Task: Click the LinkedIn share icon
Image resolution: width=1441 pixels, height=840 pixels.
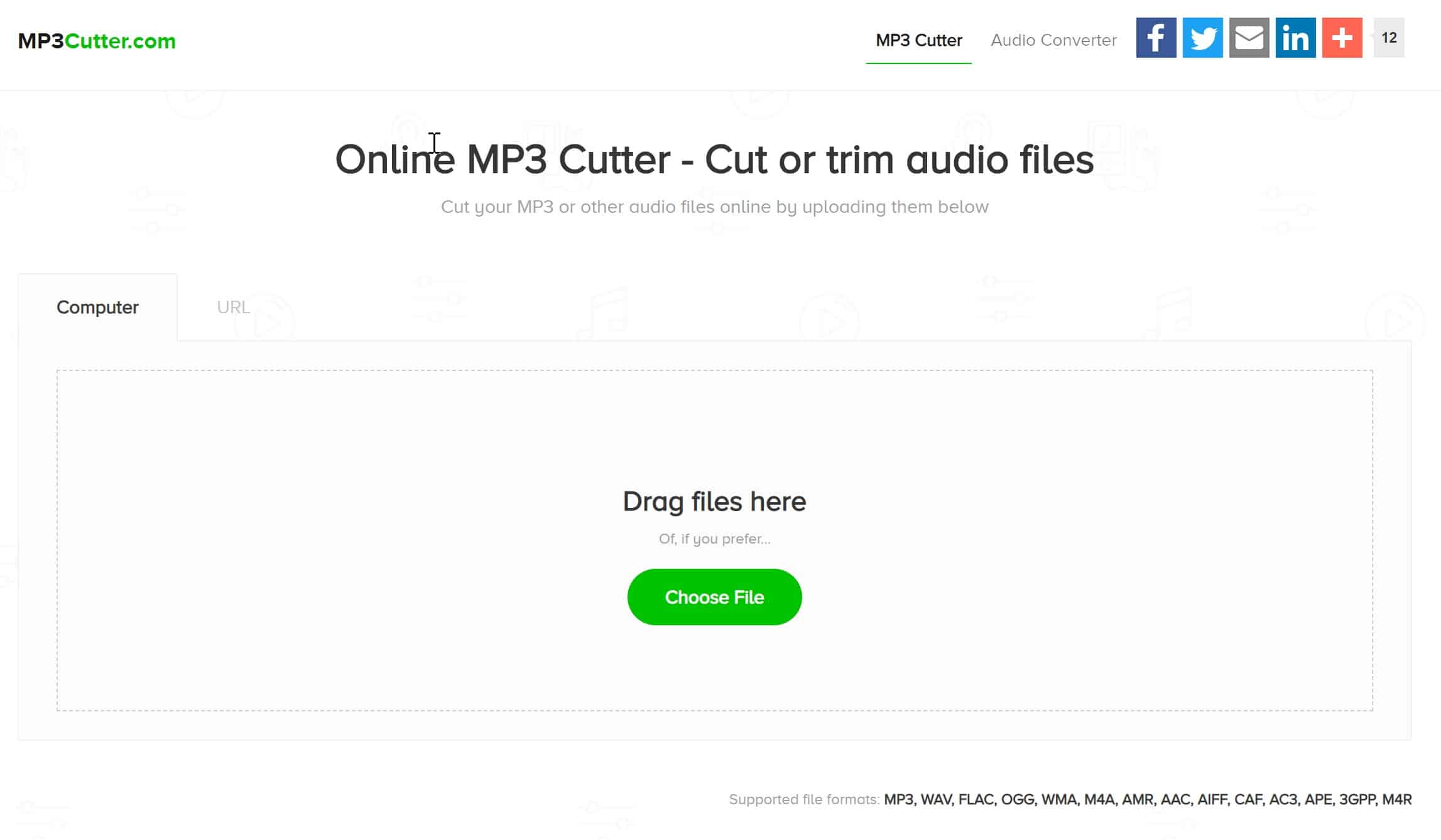Action: click(x=1296, y=38)
